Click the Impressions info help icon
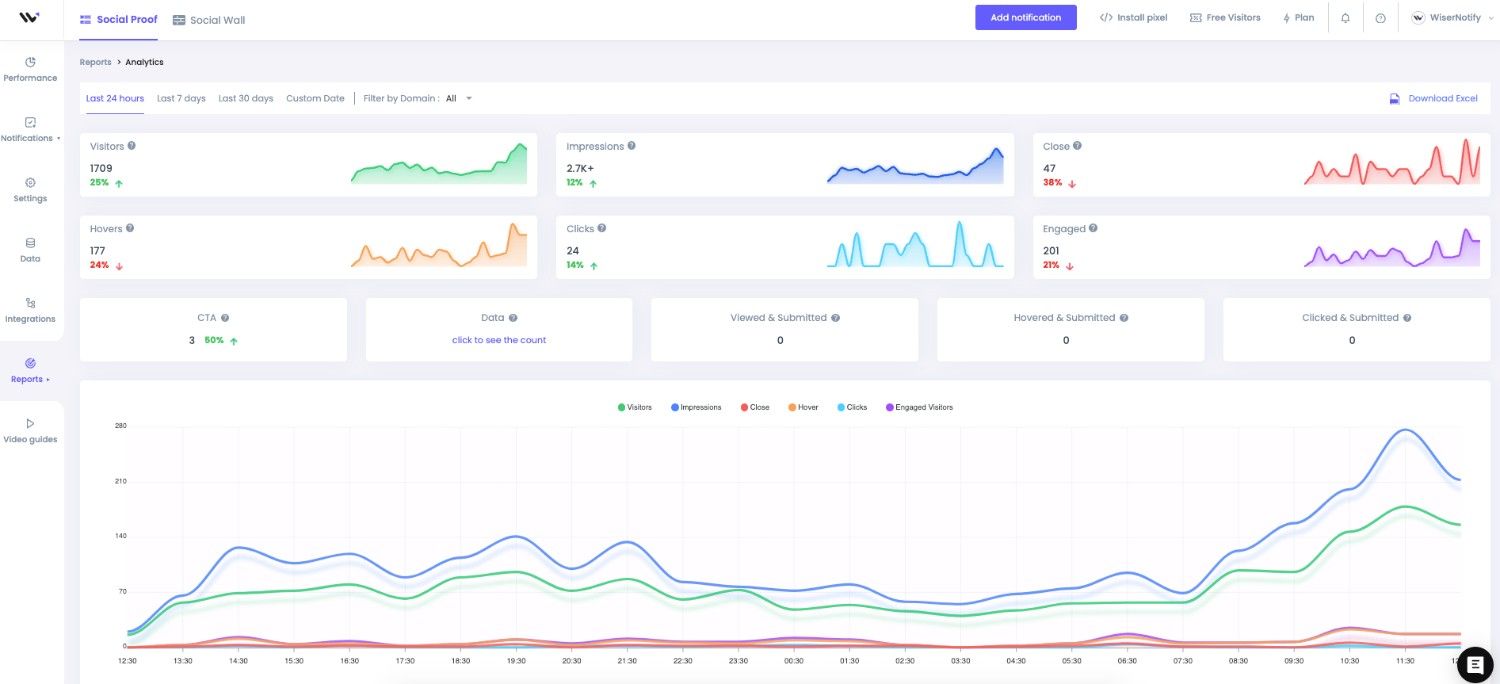The width and height of the screenshot is (1500, 684). click(x=631, y=146)
